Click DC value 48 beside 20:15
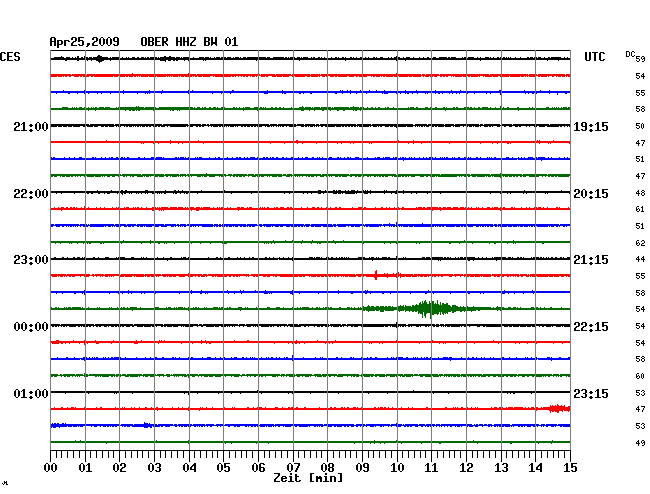 tap(640, 193)
